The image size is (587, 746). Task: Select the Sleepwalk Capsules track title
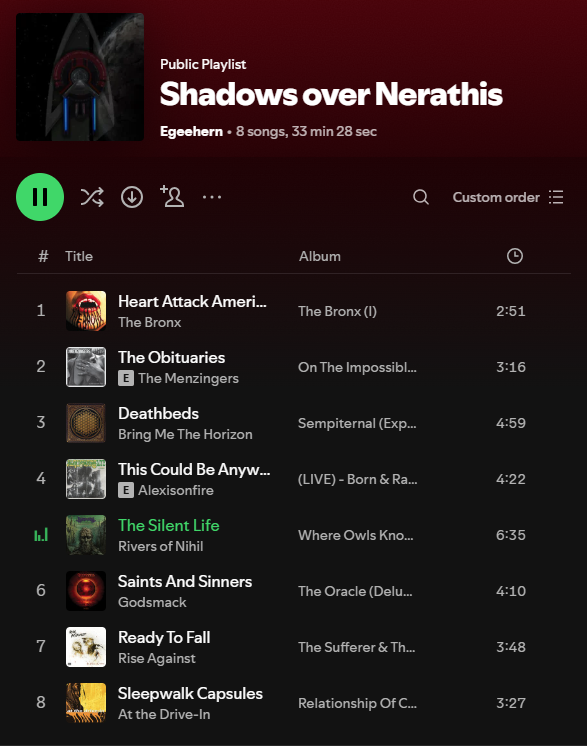click(x=190, y=694)
